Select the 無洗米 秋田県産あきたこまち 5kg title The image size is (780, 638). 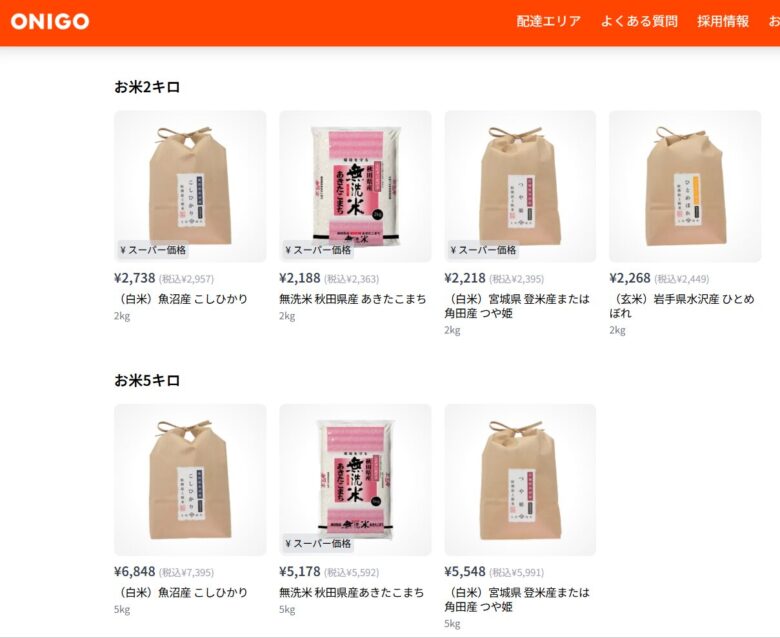click(352, 592)
